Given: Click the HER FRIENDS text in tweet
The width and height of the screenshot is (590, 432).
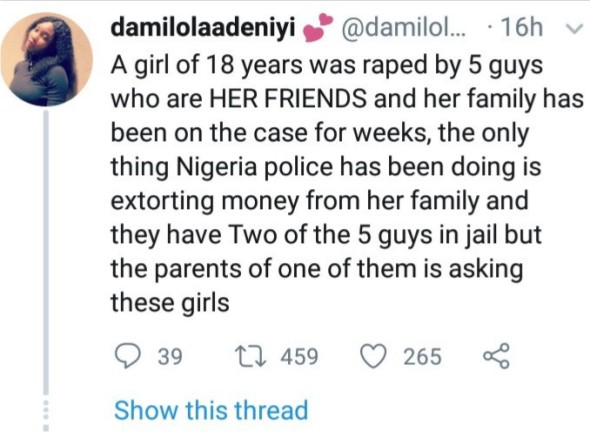Looking at the screenshot, I should (x=288, y=99).
